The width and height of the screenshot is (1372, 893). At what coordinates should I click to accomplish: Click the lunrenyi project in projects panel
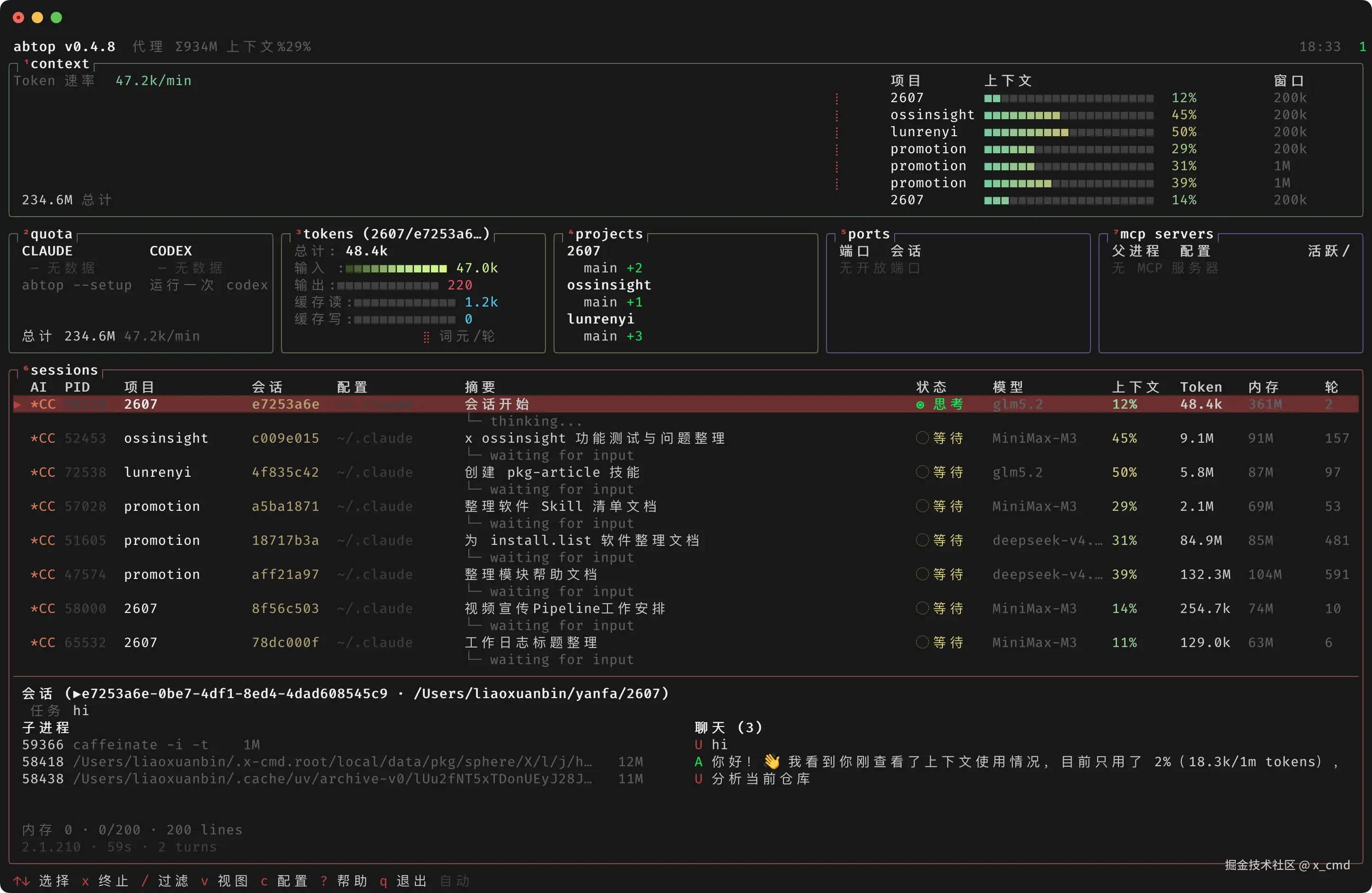pos(600,319)
